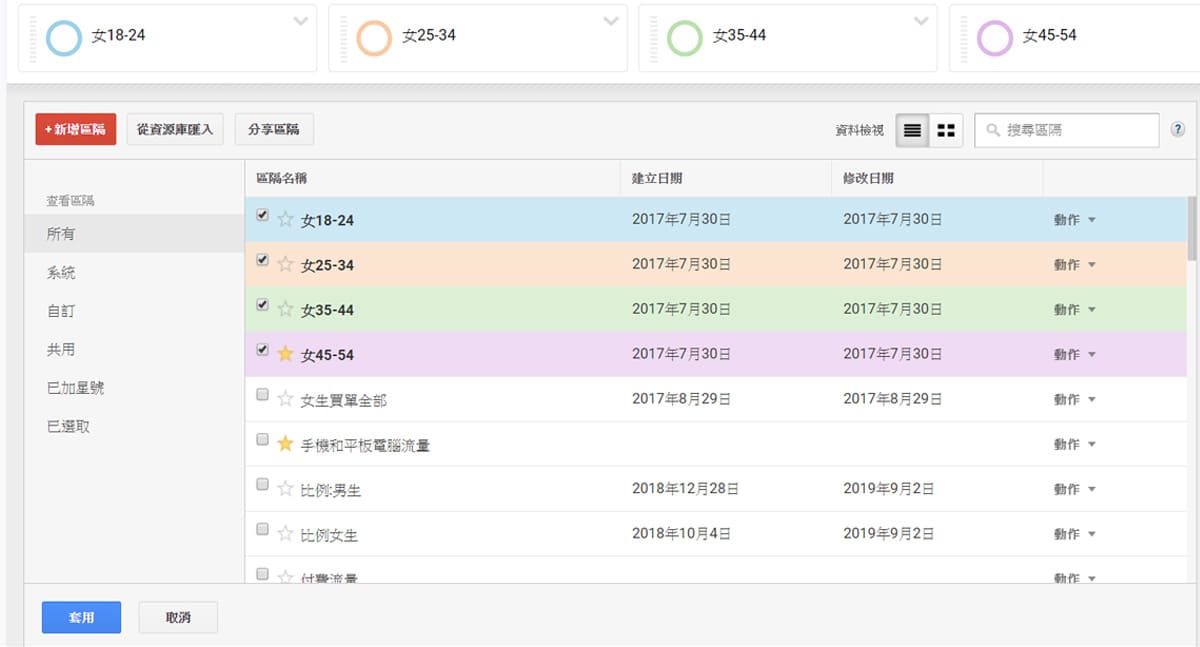Open 動作 dropdown for 女45-54
Screen dimensions: 1200x647
(x=1074, y=354)
